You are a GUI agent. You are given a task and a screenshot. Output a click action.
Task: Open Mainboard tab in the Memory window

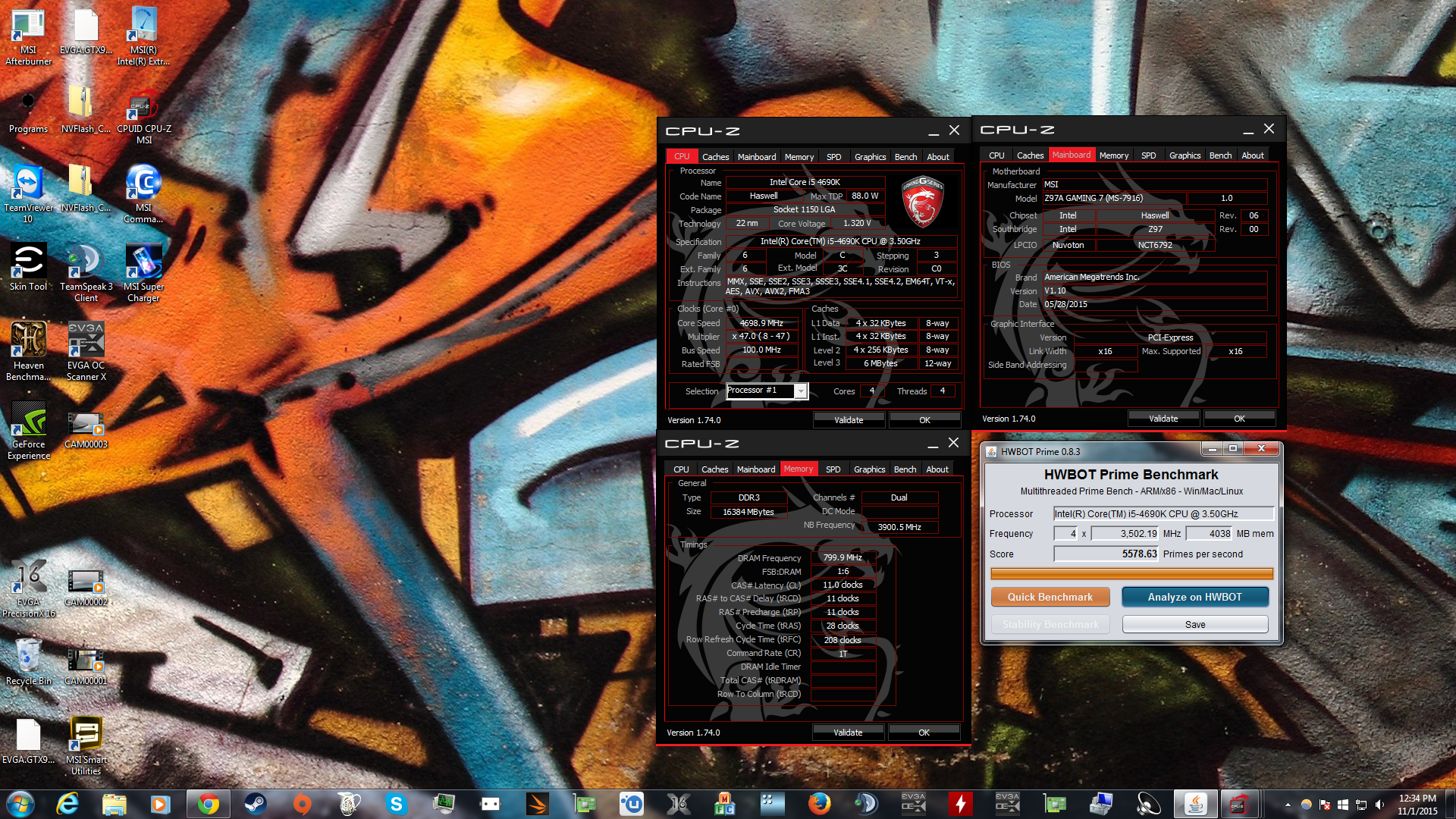point(756,469)
